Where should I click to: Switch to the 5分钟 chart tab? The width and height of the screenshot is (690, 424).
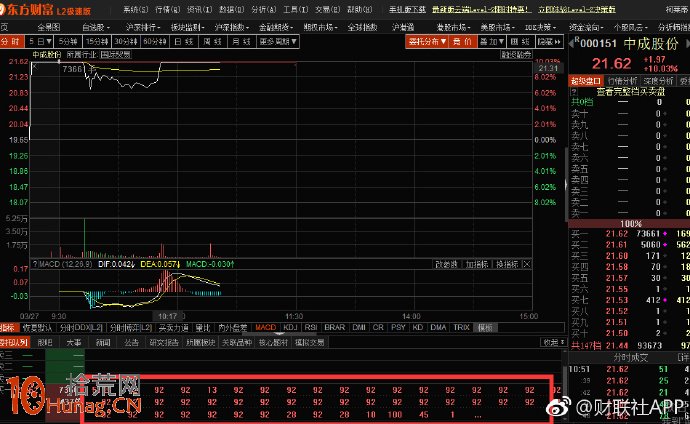68,41
